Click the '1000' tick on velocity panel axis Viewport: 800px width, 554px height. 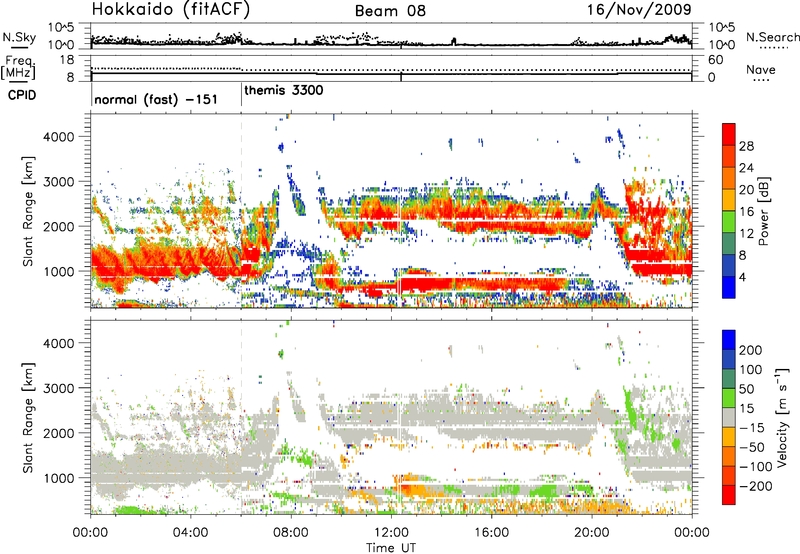(x=59, y=478)
